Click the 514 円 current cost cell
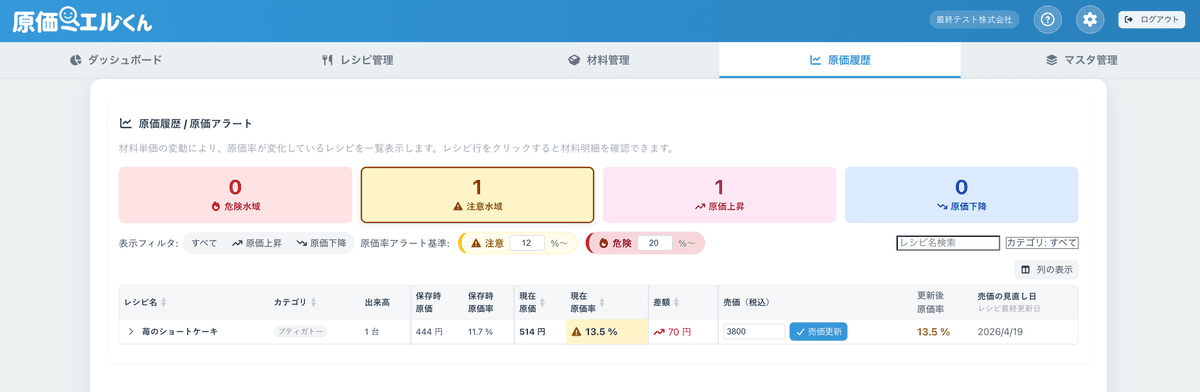1200x392 pixels. coord(531,331)
